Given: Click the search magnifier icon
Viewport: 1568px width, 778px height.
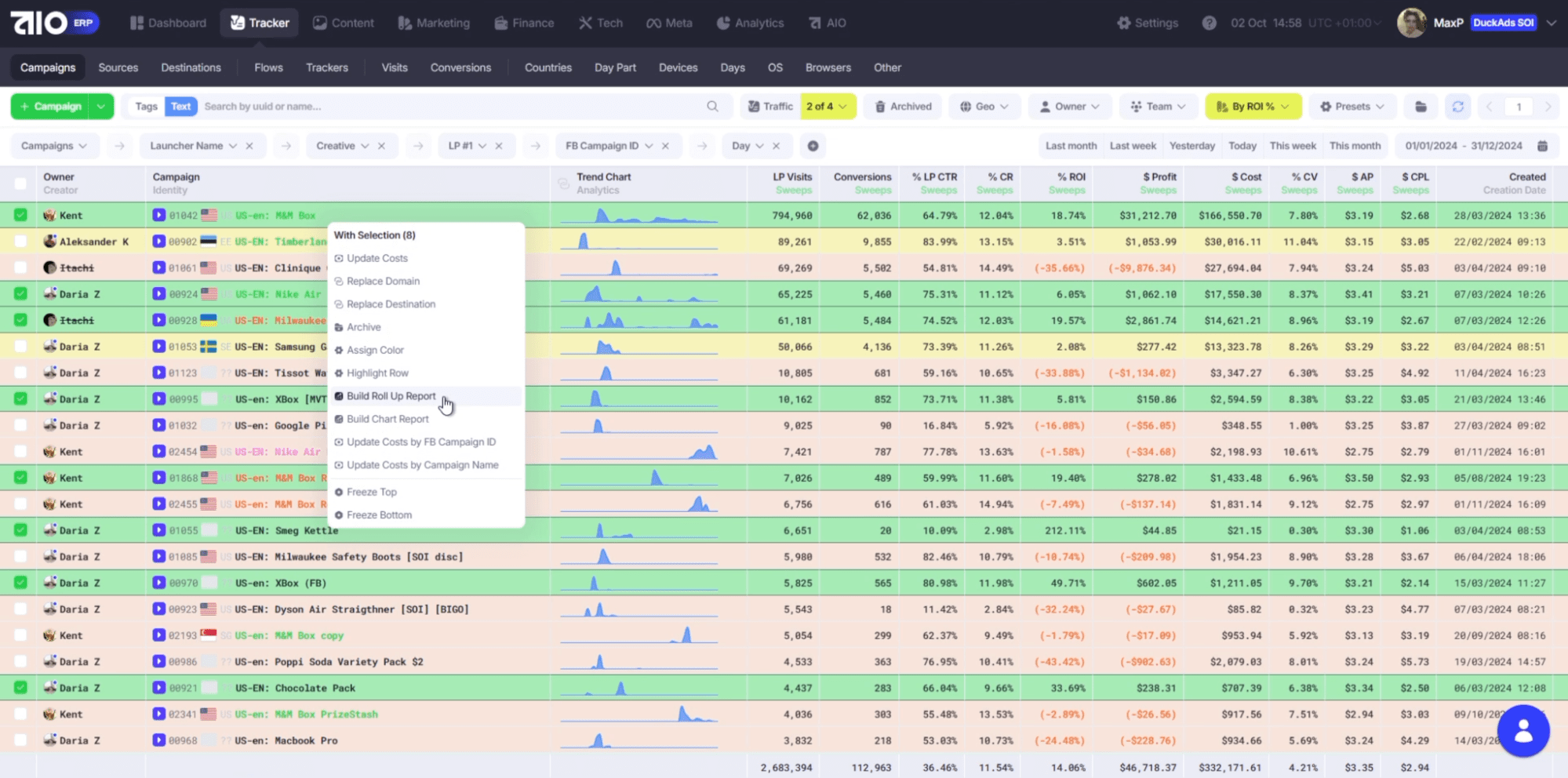Looking at the screenshot, I should pos(712,107).
